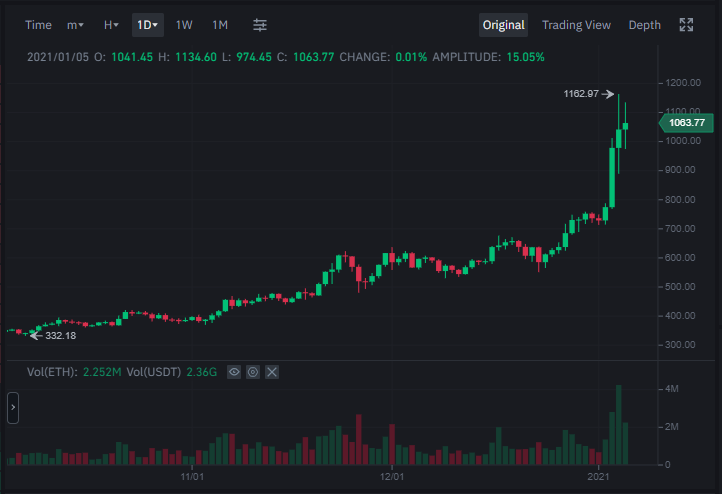The image size is (722, 494).
Task: Click the 1063.77 current price label
Action: [x=686, y=122]
